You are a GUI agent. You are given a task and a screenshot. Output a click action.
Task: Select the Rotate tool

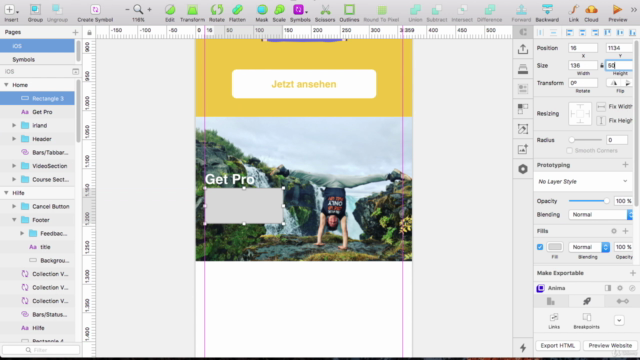217,9
